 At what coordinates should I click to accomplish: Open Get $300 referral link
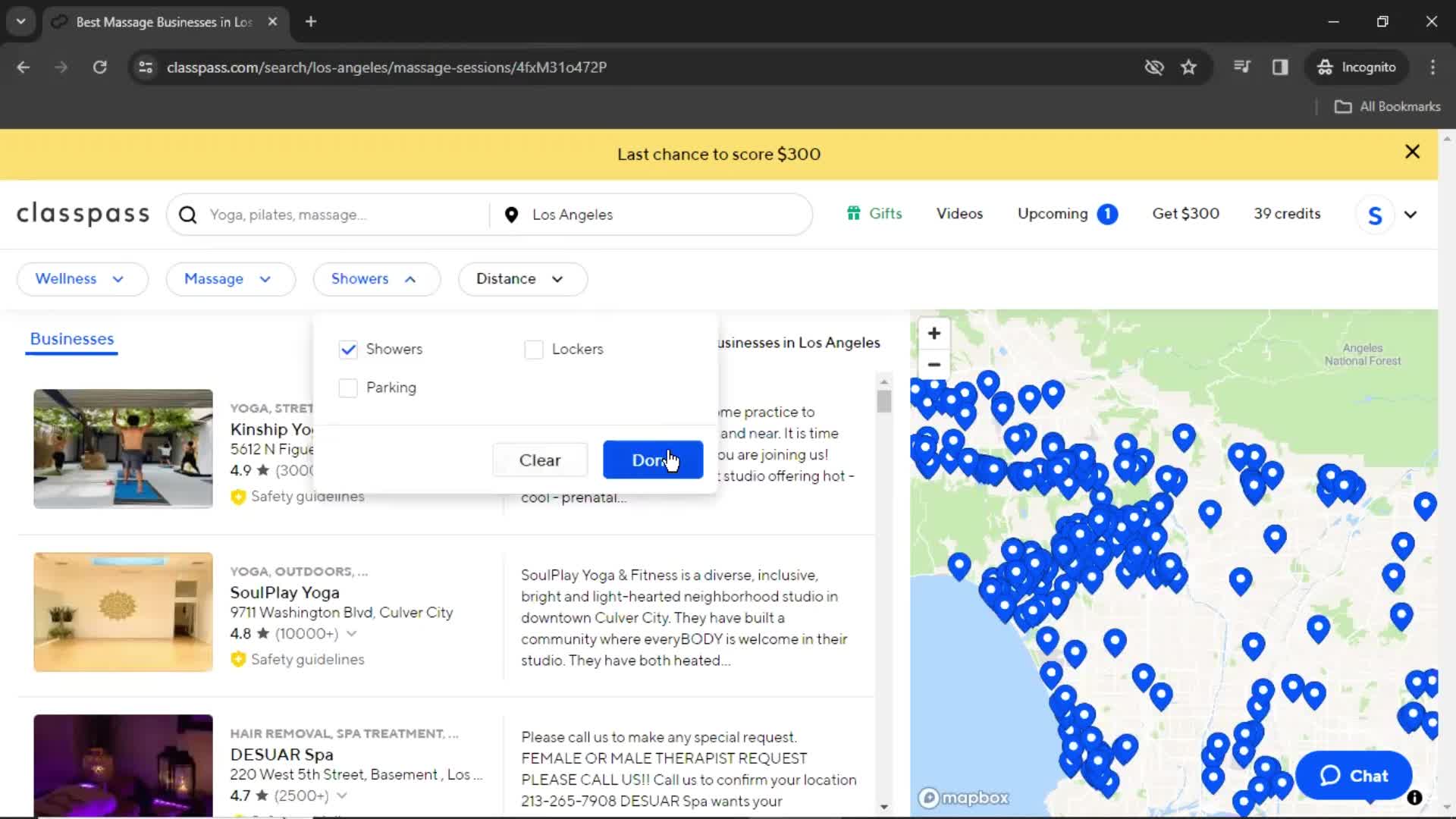pos(1186,214)
